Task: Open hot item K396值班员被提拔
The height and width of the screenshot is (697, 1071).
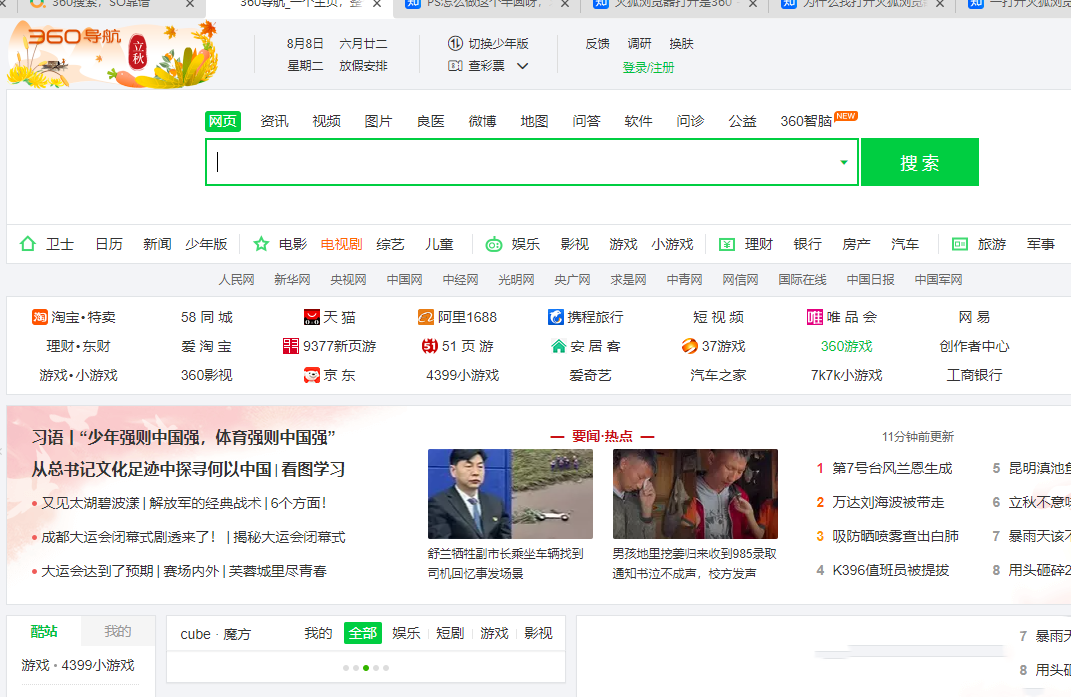Action: (x=891, y=571)
